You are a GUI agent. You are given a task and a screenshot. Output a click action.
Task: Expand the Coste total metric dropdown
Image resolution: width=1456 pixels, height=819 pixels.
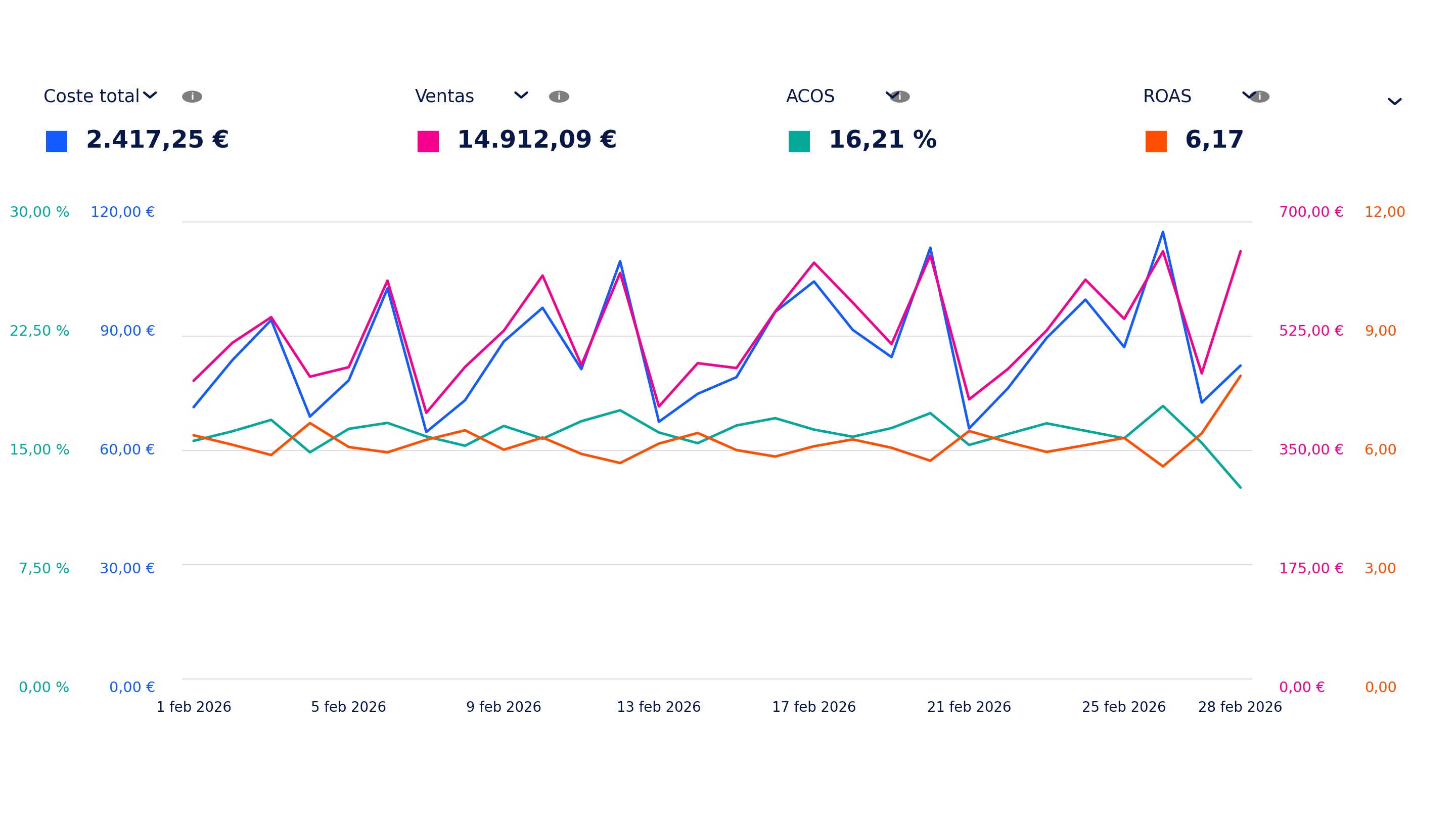pyautogui.click(x=150, y=95)
